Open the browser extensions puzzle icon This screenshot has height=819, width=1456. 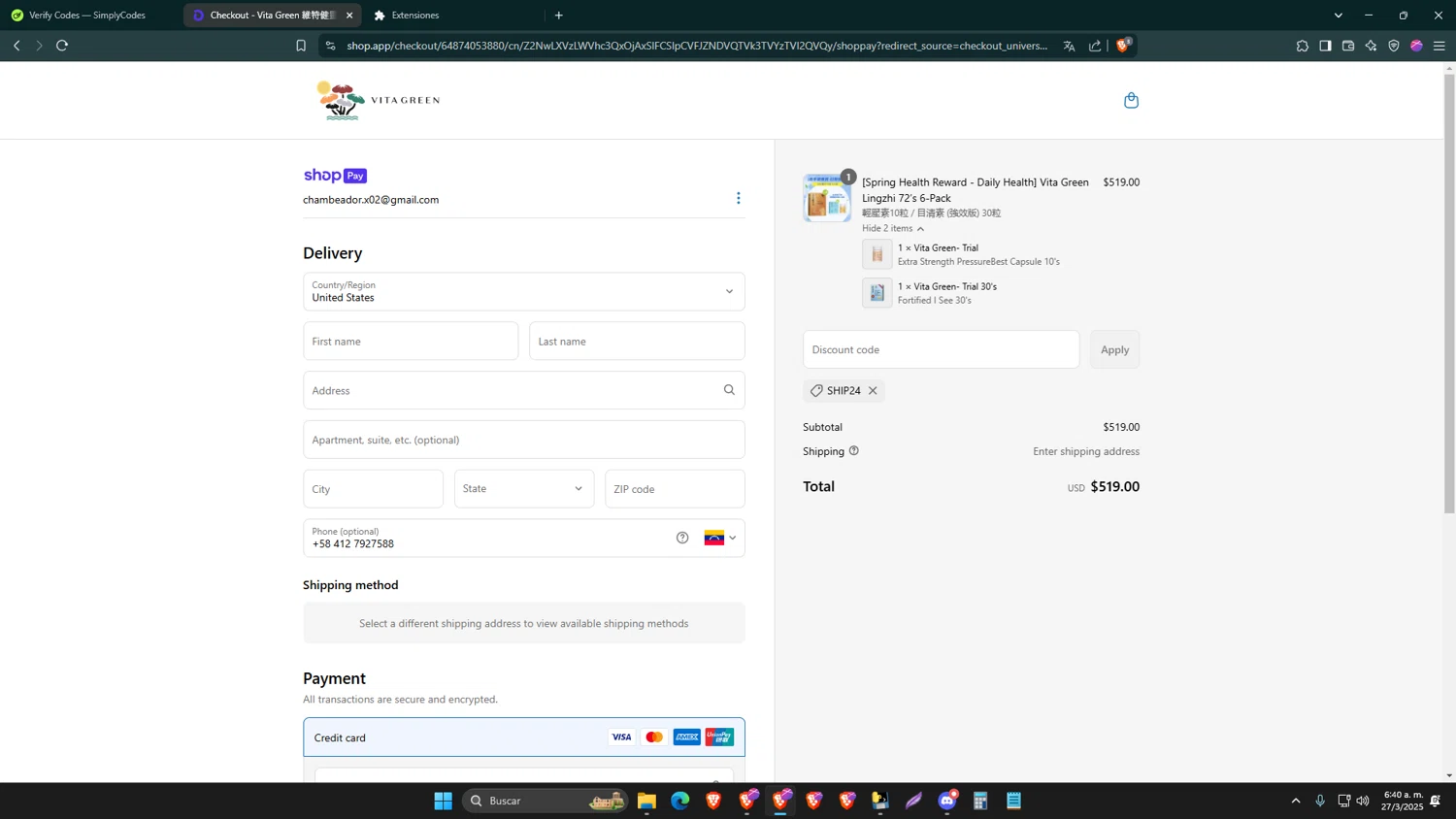click(1302, 46)
